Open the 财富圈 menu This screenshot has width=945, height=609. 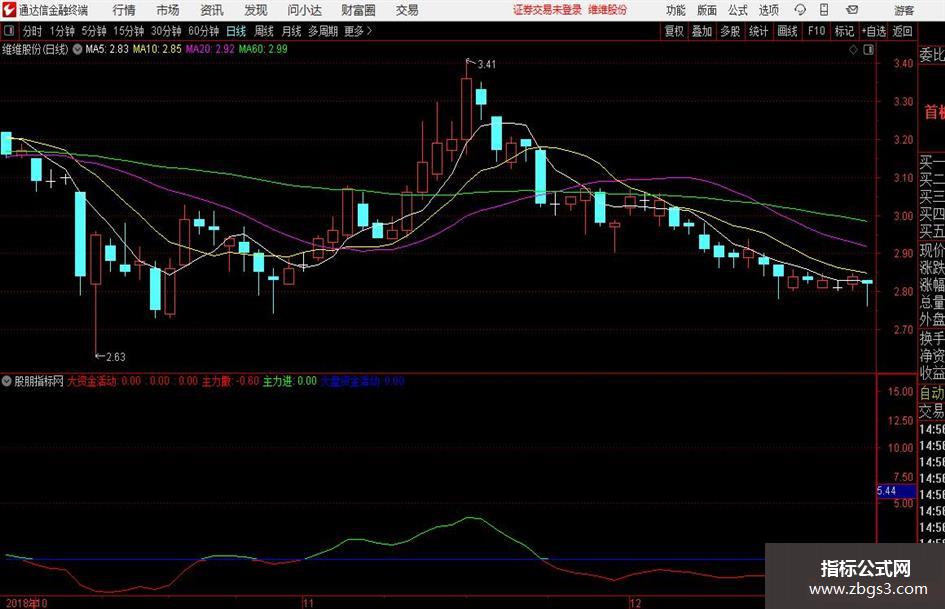[x=358, y=10]
